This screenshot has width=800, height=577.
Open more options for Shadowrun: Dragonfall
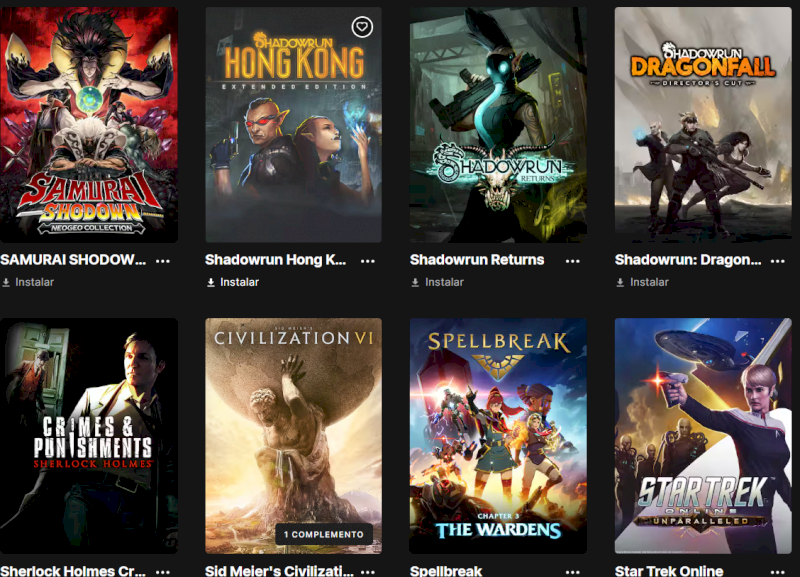[x=777, y=261]
